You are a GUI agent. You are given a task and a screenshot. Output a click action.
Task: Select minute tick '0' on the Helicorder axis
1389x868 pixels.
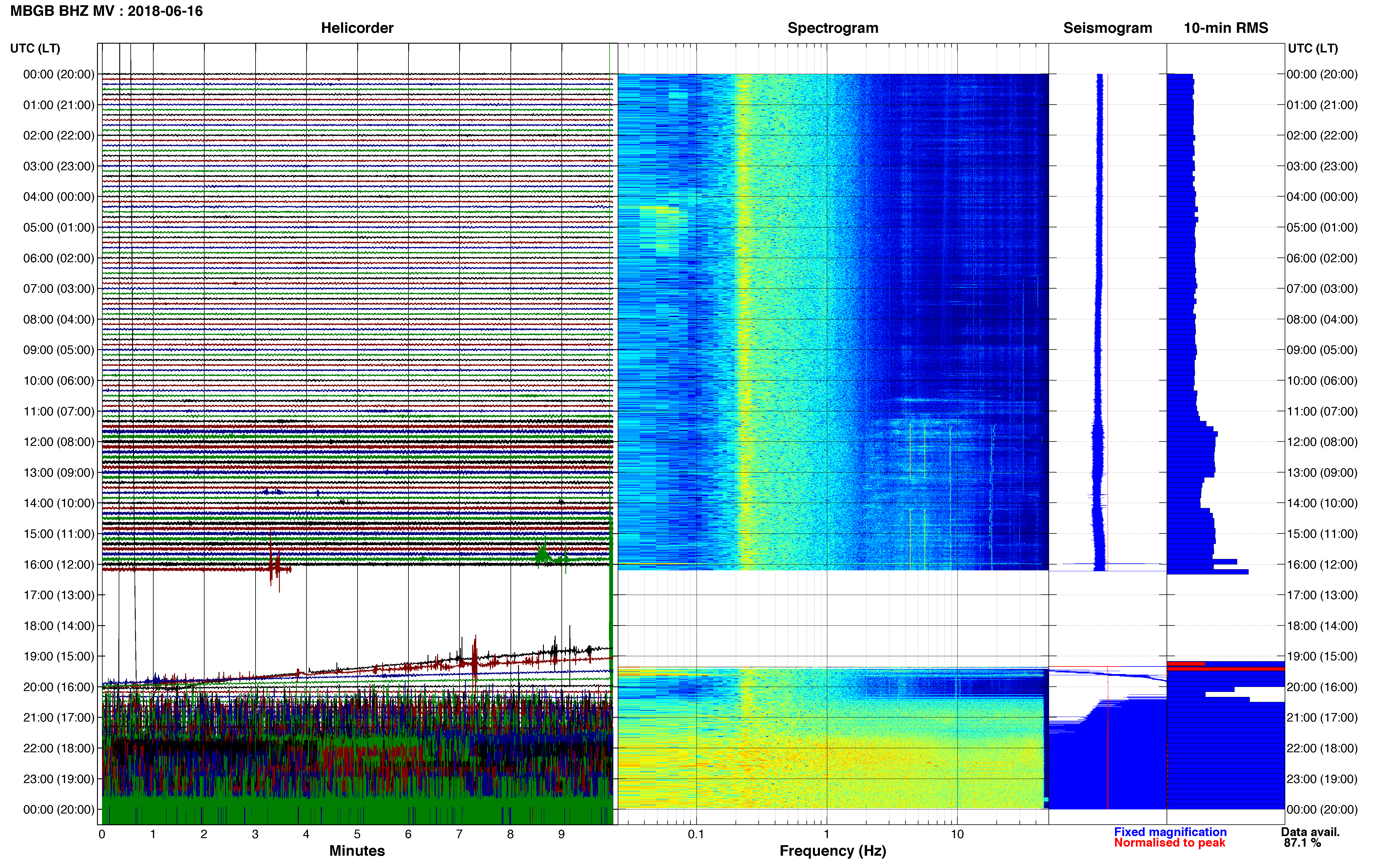click(102, 833)
